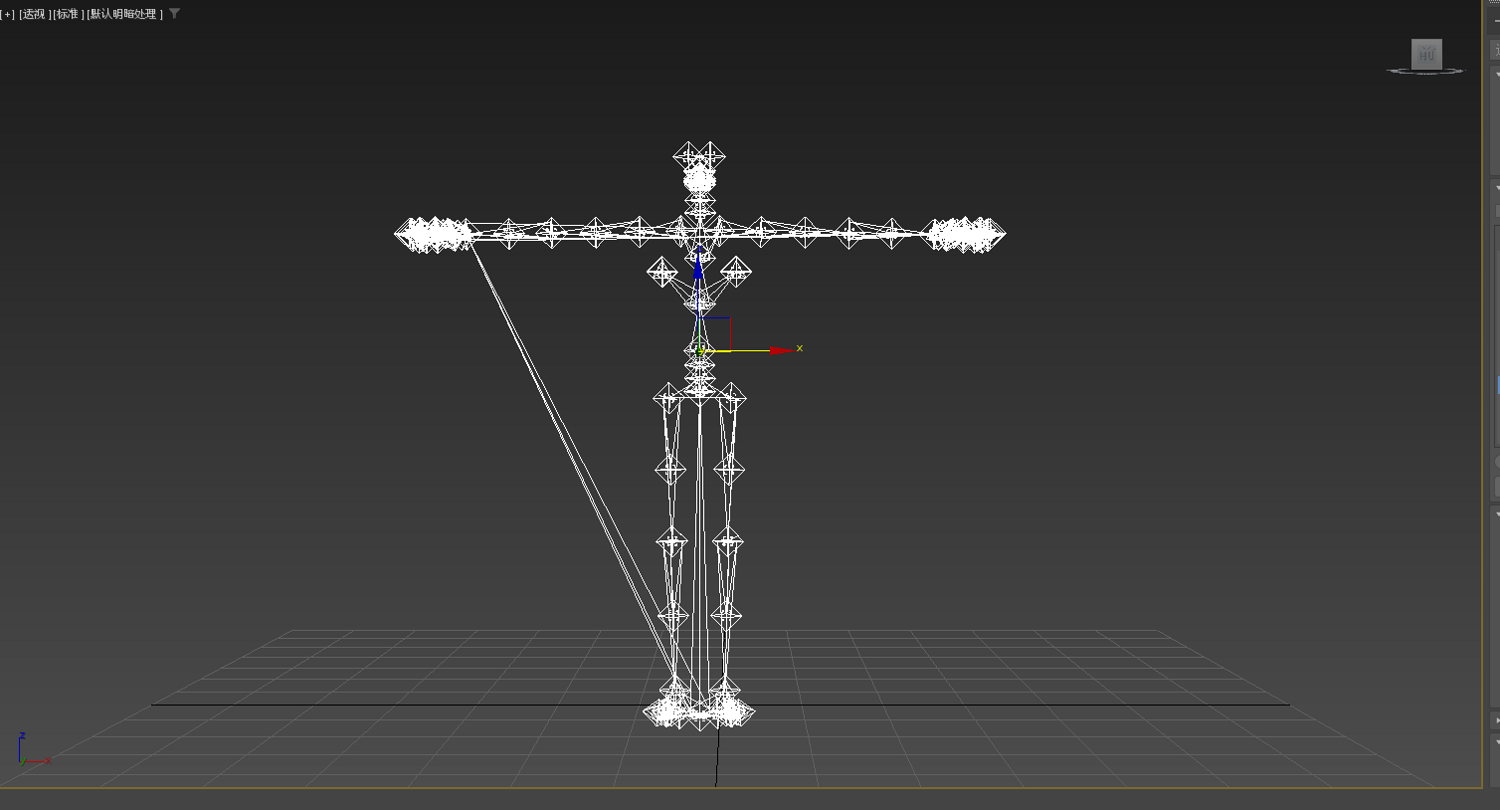Open the [+] viewport general menu

tap(8, 14)
